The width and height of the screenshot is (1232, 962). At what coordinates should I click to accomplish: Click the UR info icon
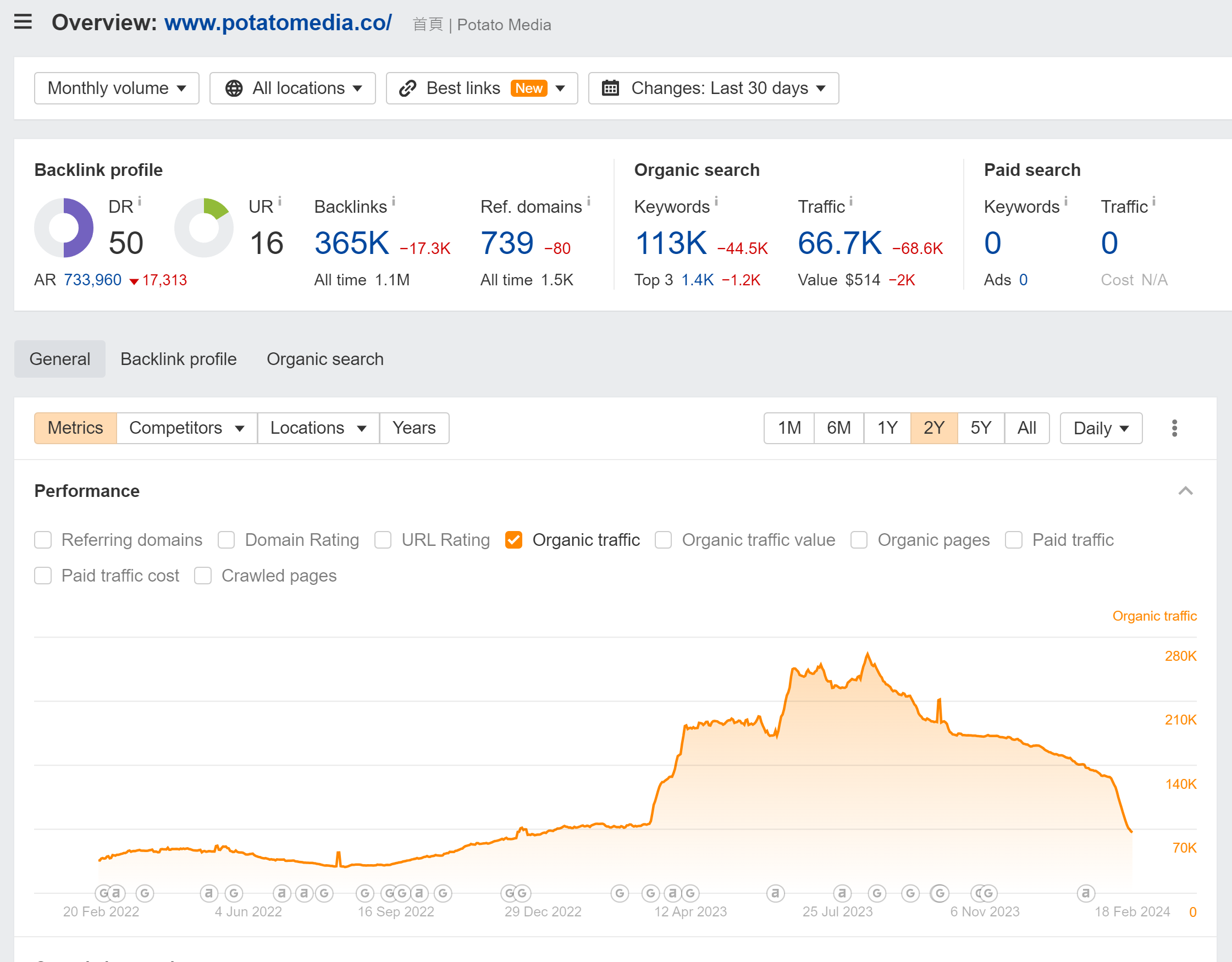coord(280,201)
